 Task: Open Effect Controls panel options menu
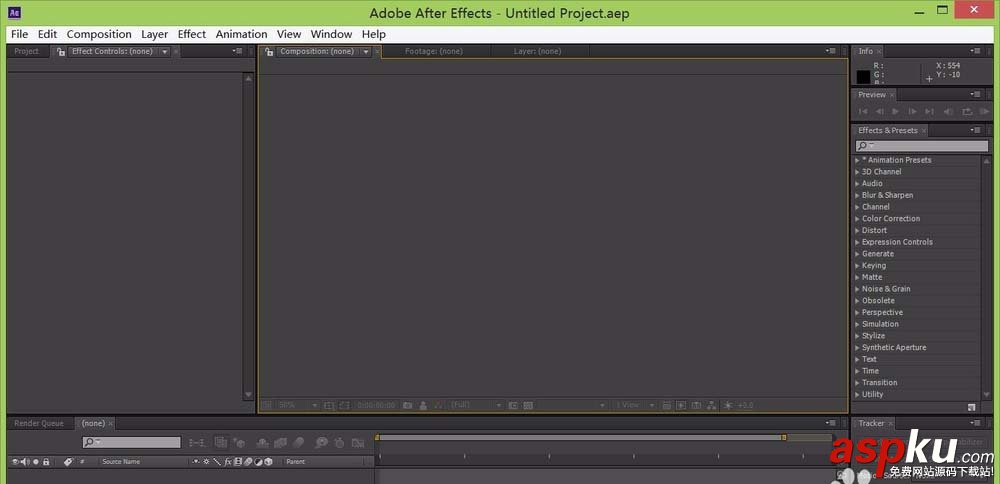tap(237, 51)
